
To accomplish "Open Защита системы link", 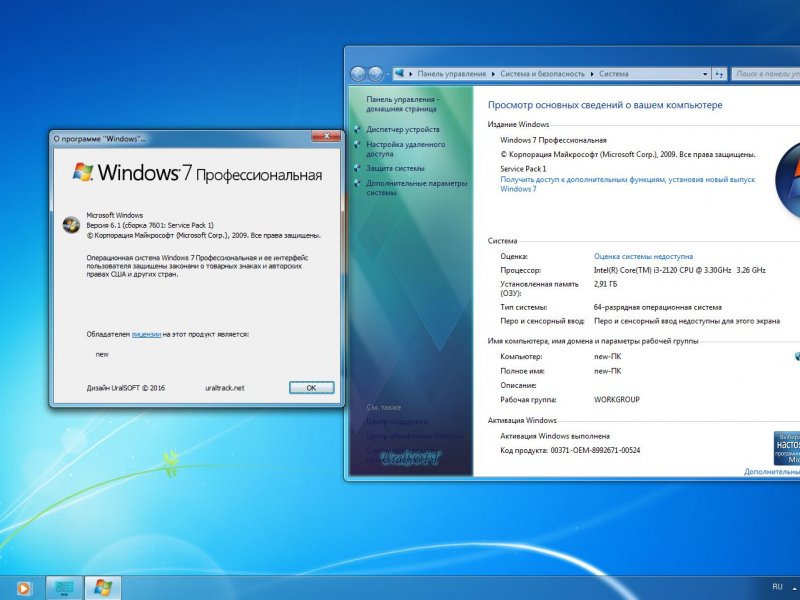I will [395, 168].
